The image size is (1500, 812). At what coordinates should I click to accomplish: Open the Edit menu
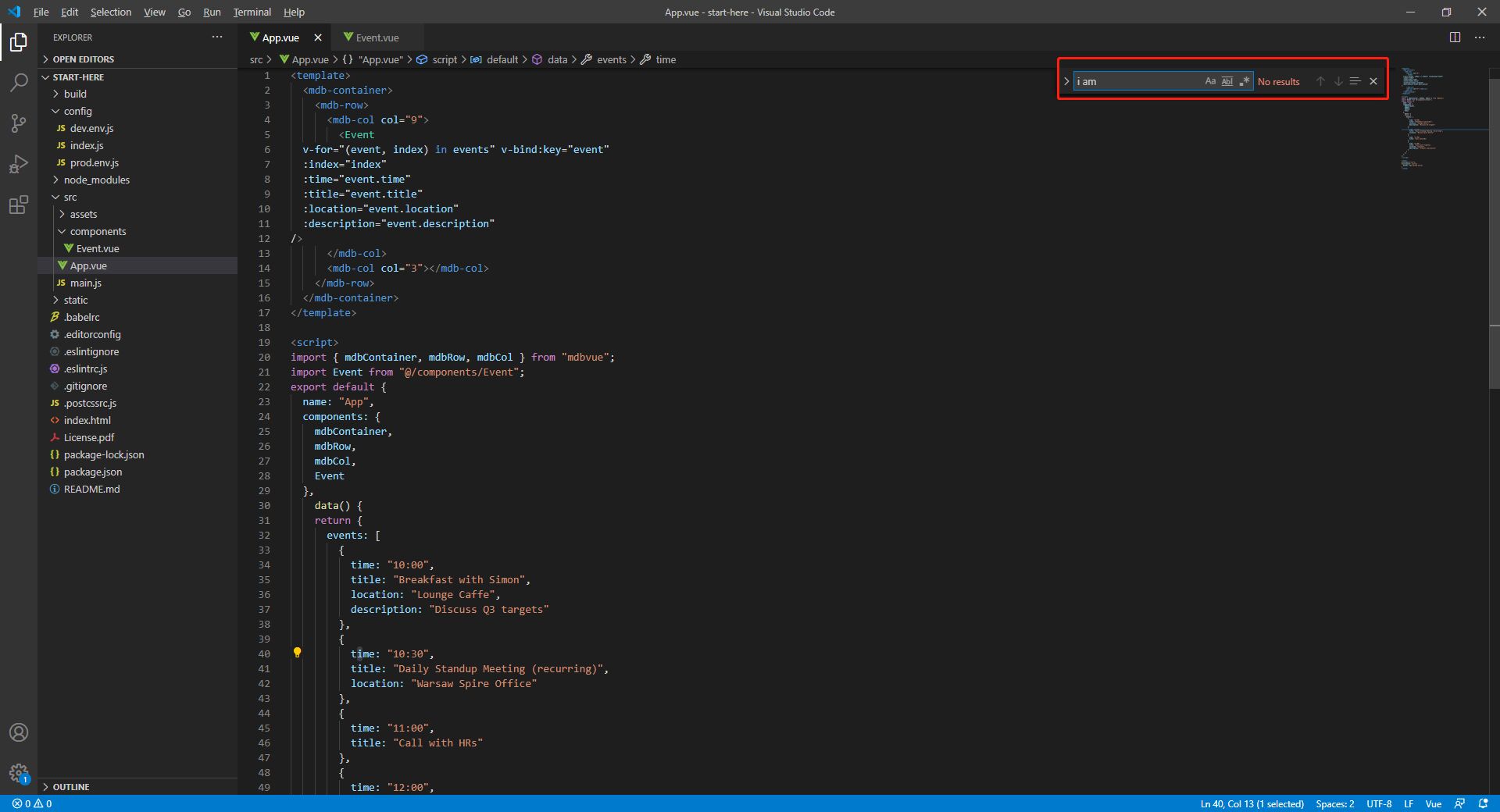(70, 12)
